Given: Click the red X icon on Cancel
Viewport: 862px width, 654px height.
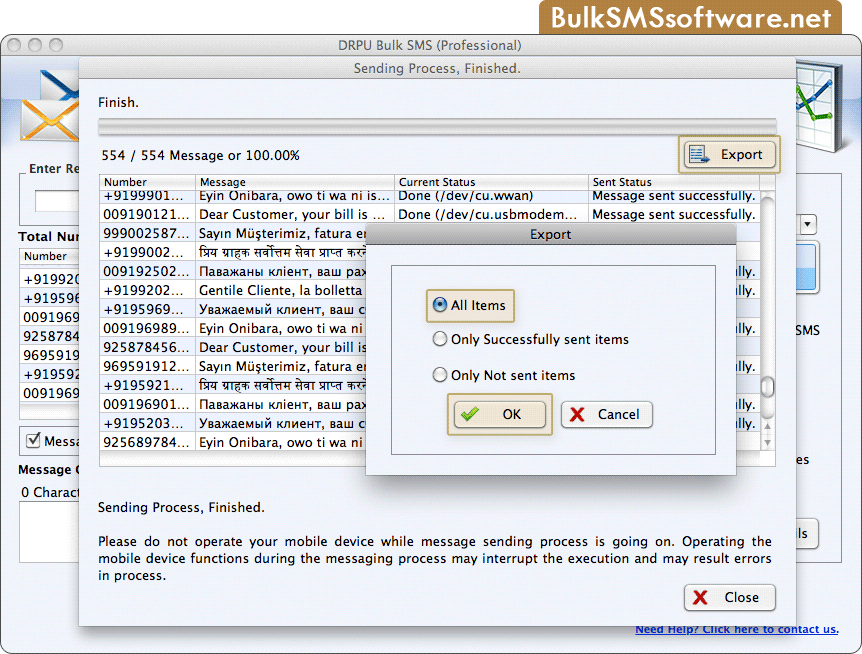Looking at the screenshot, I should point(577,414).
